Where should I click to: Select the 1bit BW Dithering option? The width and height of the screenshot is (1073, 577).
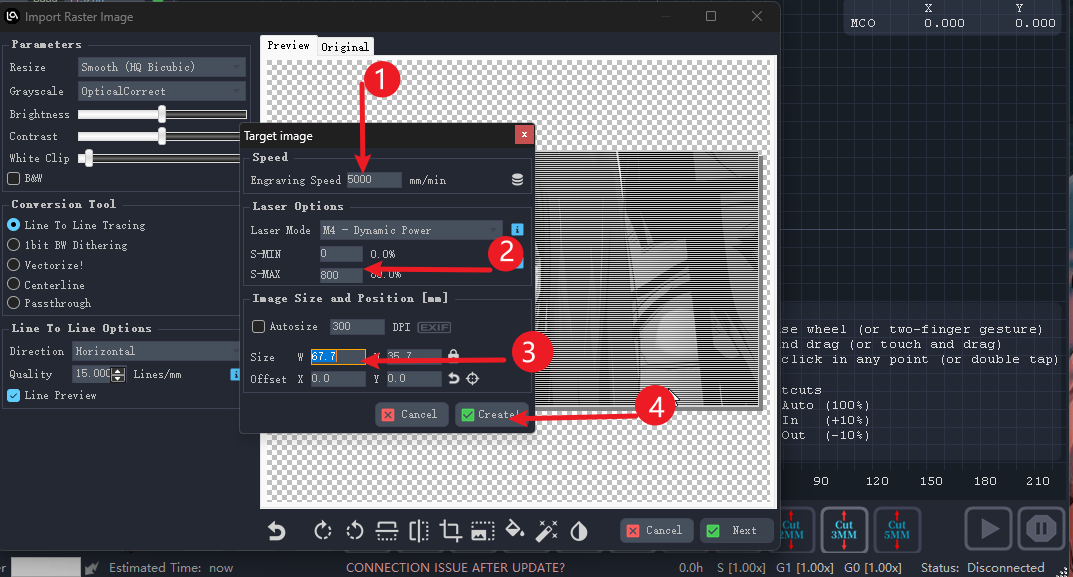pyautogui.click(x=14, y=245)
